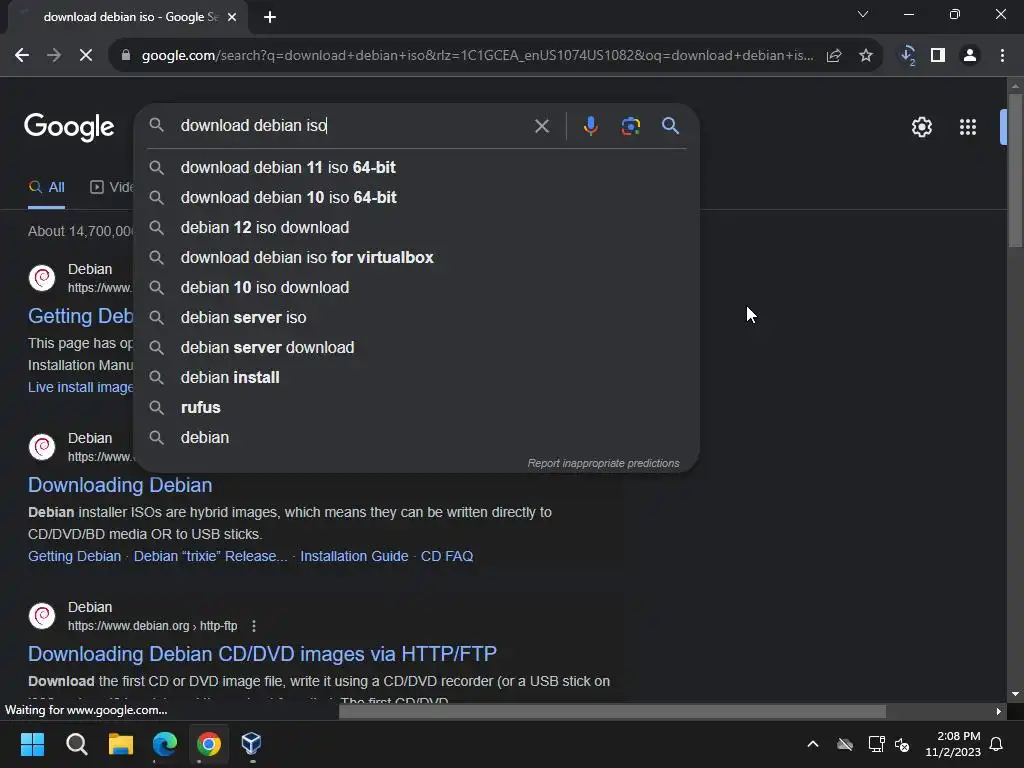
Task: Pick 'download debian iso for virtualbox' suggestion
Action: pyautogui.click(x=416, y=257)
